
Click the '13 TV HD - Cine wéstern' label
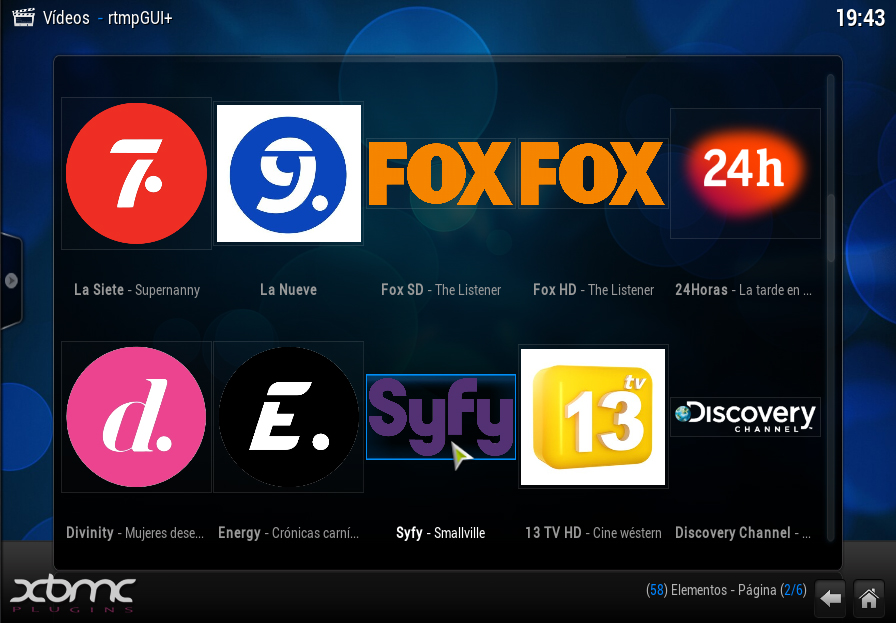[593, 533]
